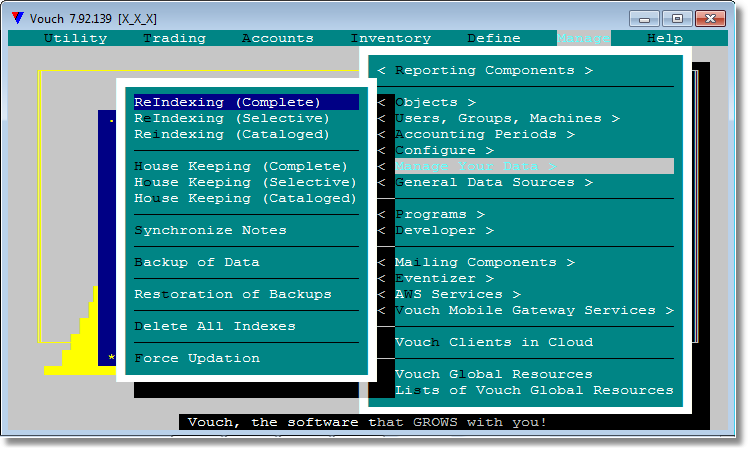
Task: Open the Inventory menu
Action: pyautogui.click(x=391, y=38)
